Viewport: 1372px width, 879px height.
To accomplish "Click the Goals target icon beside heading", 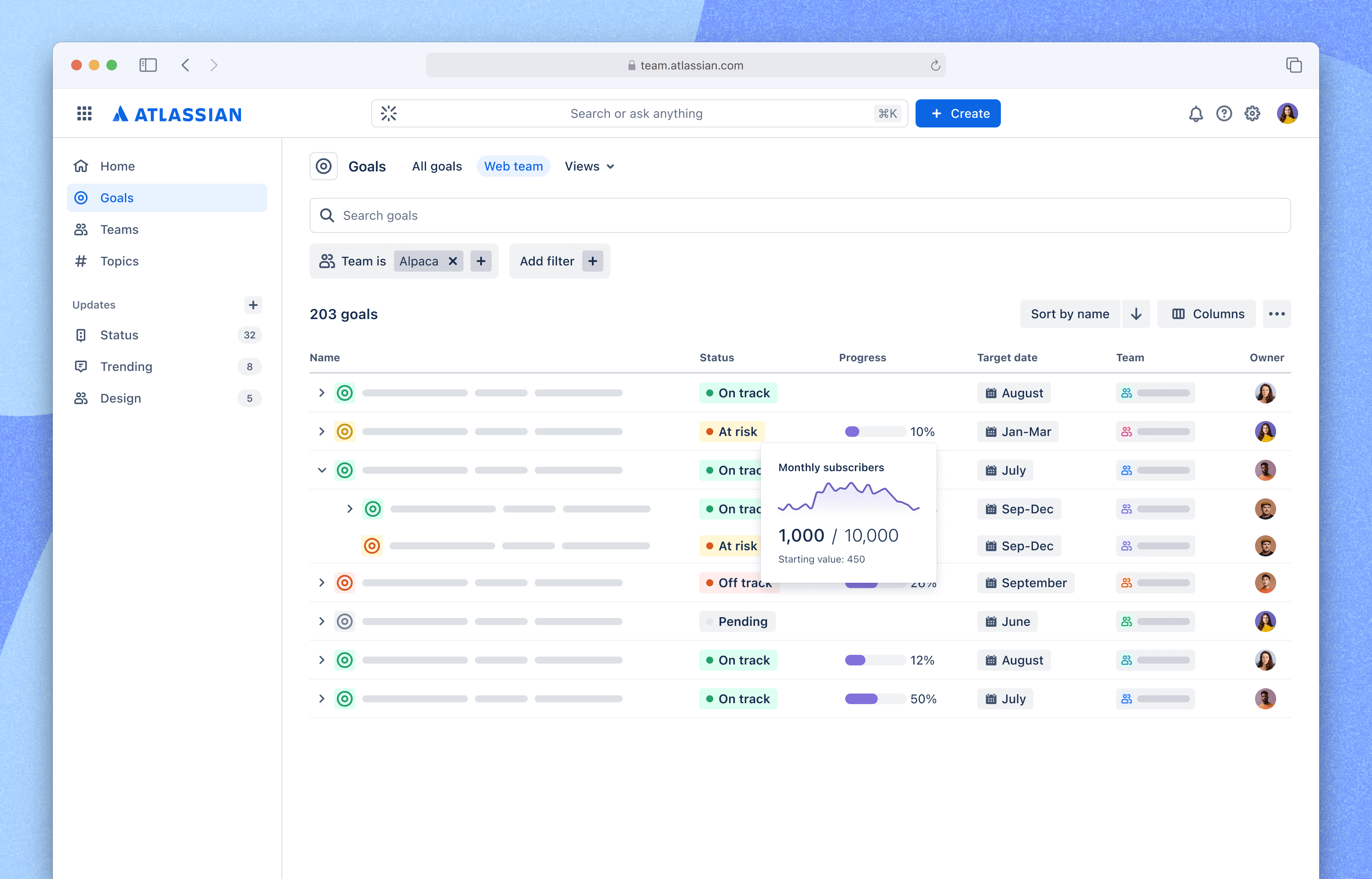I will [324, 166].
